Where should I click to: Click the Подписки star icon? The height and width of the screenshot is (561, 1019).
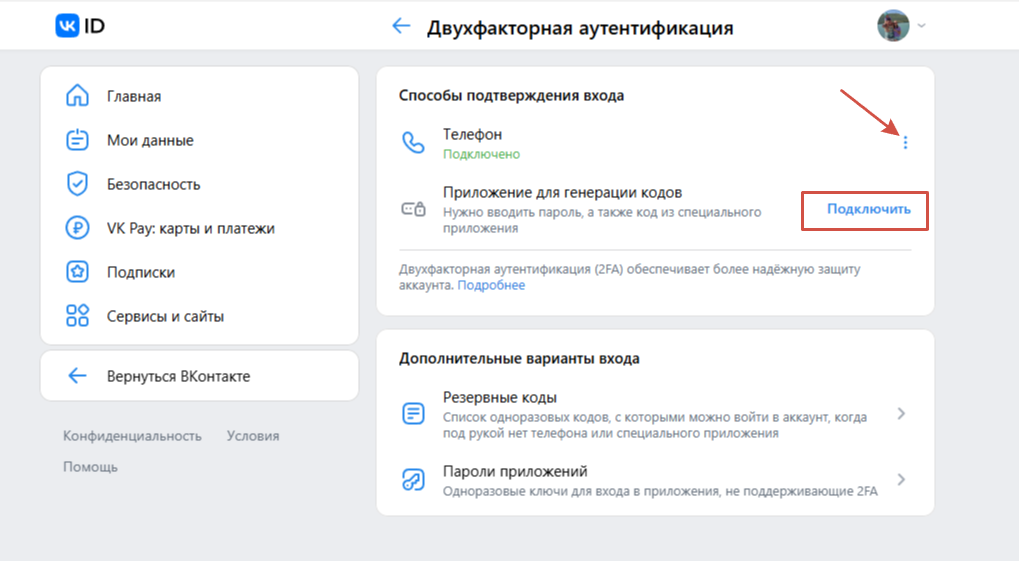click(x=77, y=272)
